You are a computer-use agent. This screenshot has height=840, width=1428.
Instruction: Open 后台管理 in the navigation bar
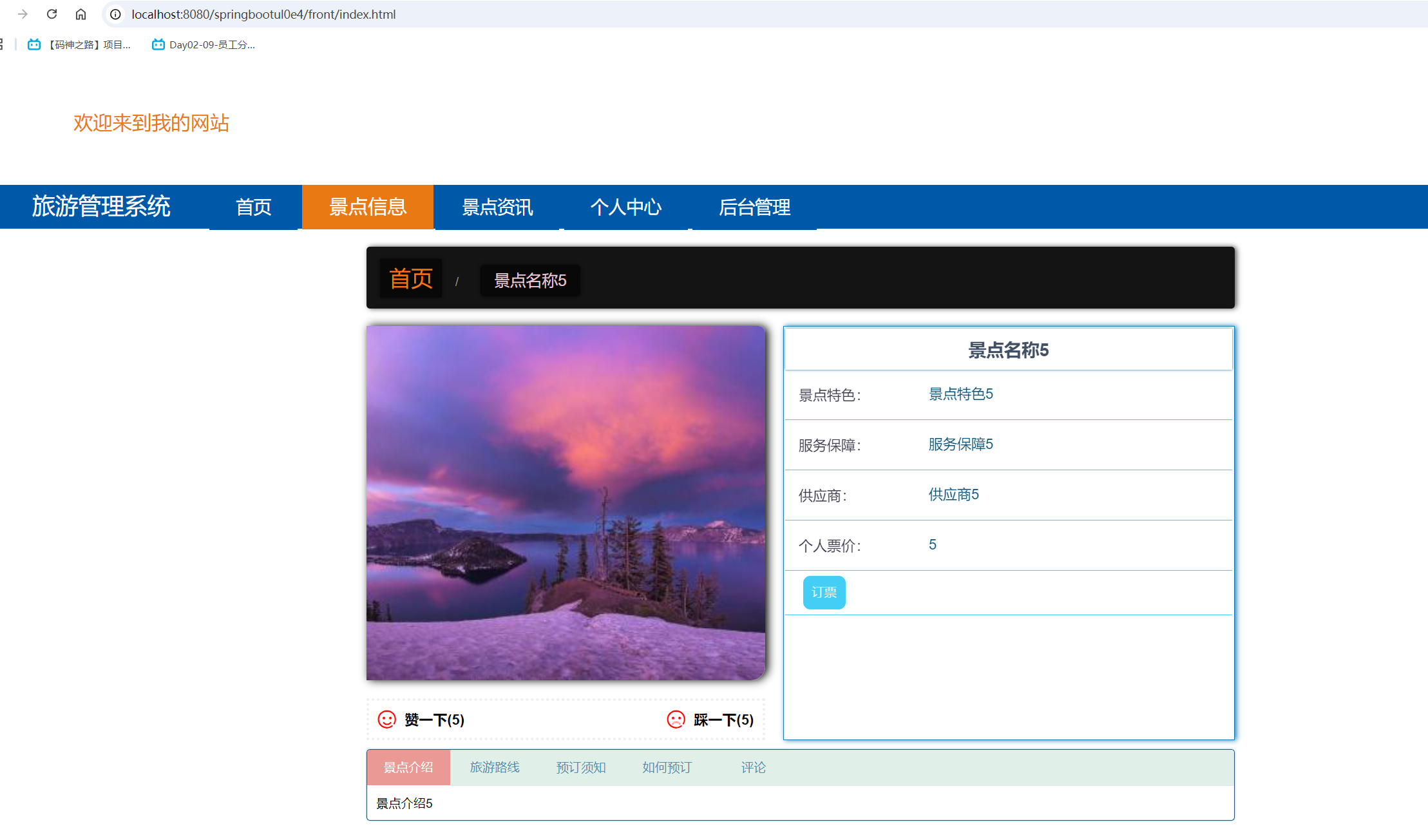click(754, 207)
